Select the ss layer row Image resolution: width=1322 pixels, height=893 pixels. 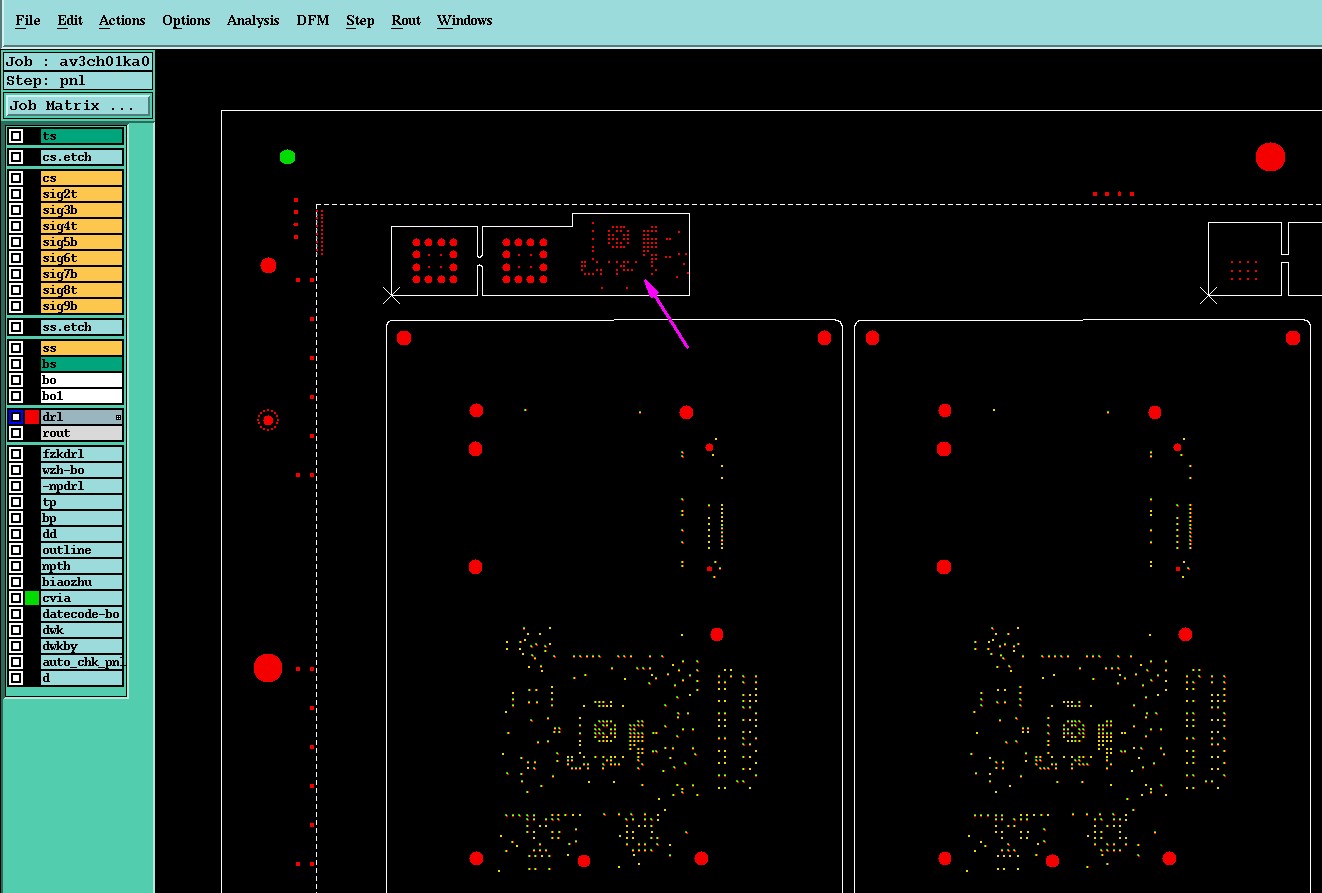(82, 348)
